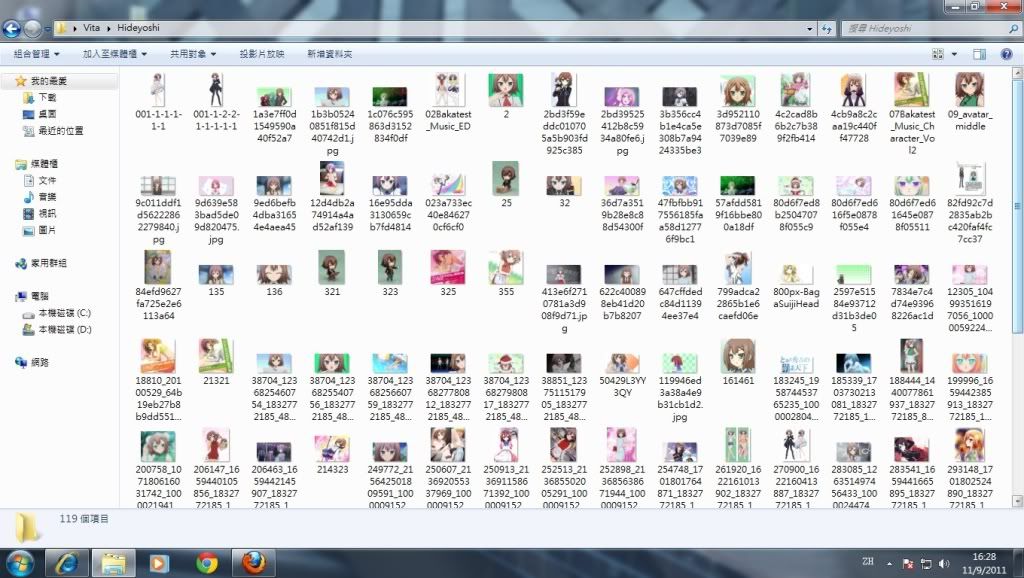The image size is (1024, 578).
Task: Open the volume control in system tray
Action: click(944, 563)
